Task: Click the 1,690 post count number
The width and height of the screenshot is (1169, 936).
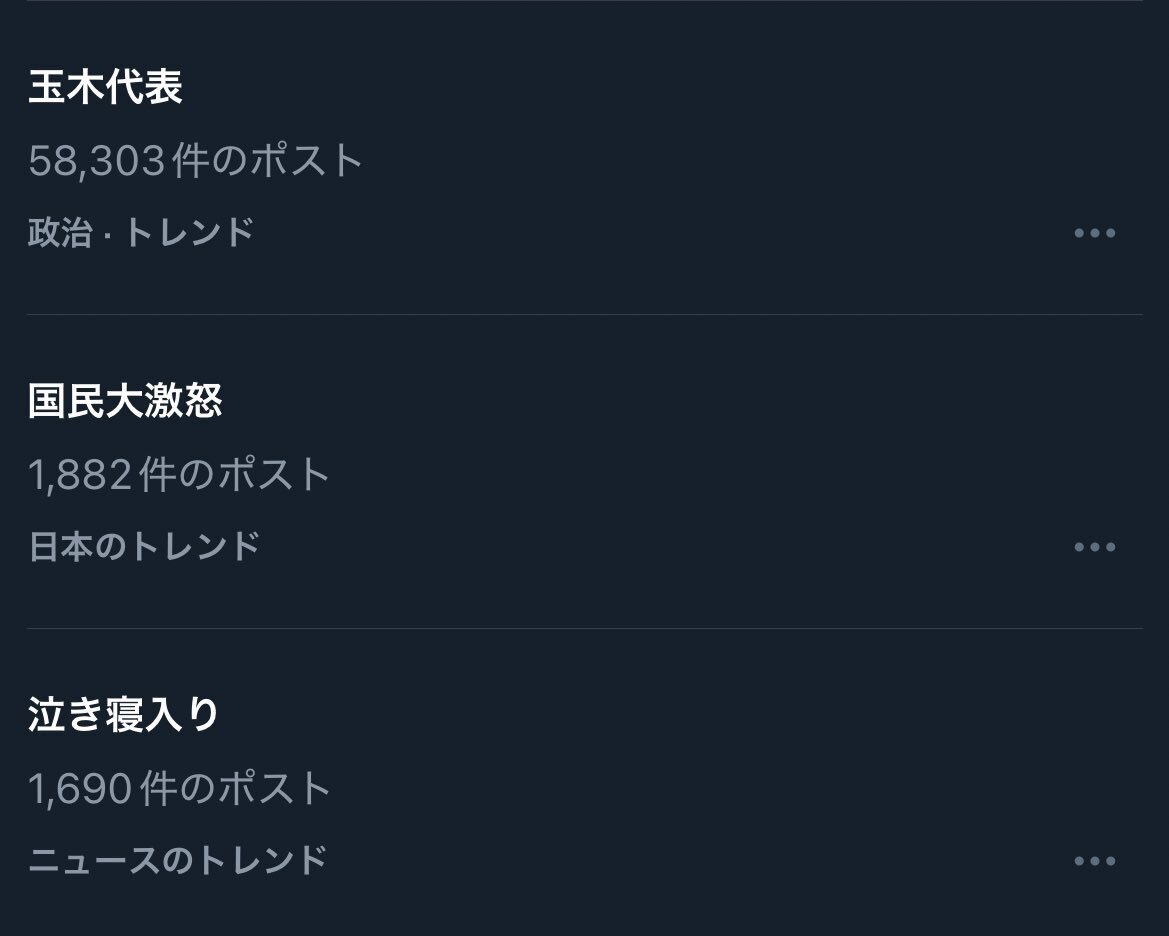Action: click(80, 789)
